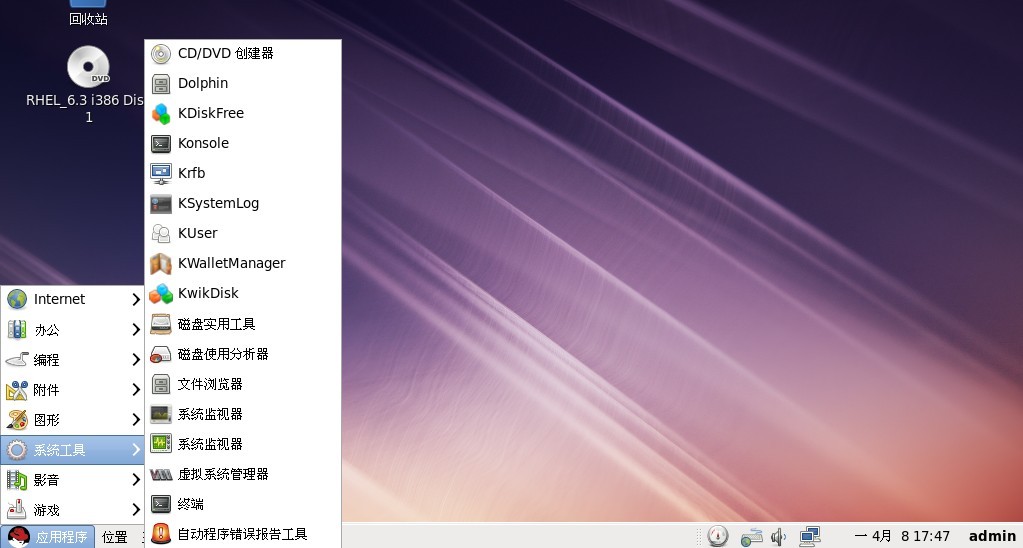
Task: Launch 自动程序错误报告工具 bug reporting tool
Action: point(243,534)
